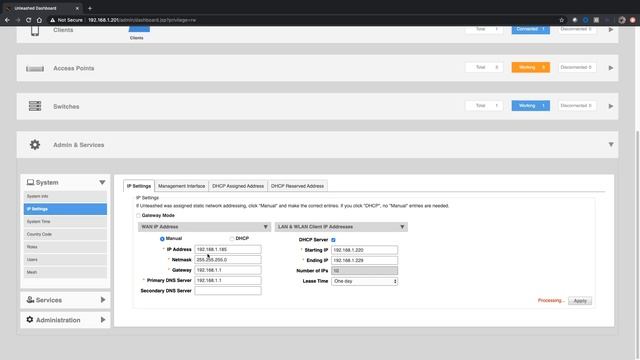The height and width of the screenshot is (360, 640).
Task: Collapse the System sidebar menu
Action: [x=102, y=182]
